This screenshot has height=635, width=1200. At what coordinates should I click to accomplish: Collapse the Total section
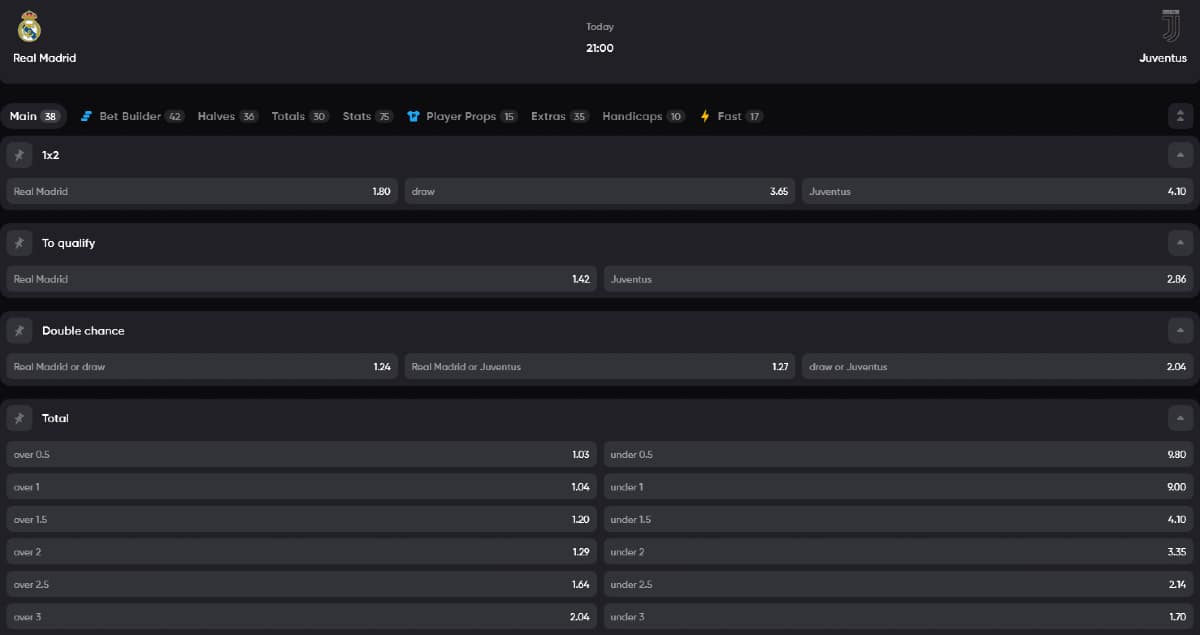1180,418
